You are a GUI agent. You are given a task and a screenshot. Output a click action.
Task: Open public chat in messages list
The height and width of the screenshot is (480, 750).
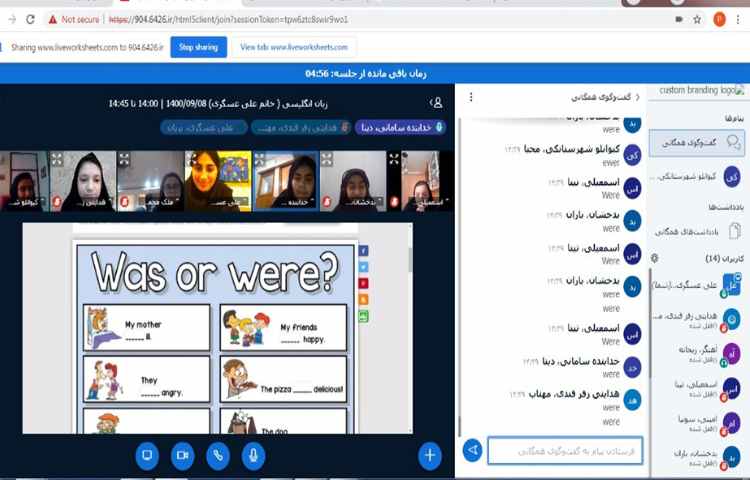pos(698,144)
